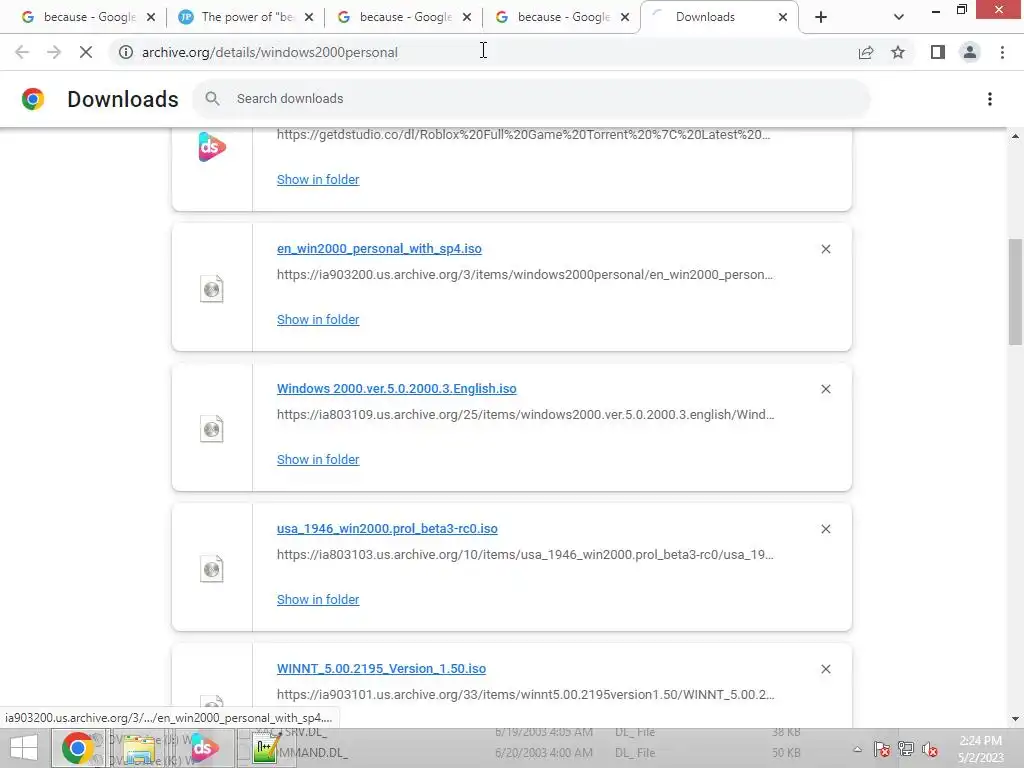Click the vertical scrollbar thumb
Viewport: 1024px width, 768px height.
pos(1015,291)
